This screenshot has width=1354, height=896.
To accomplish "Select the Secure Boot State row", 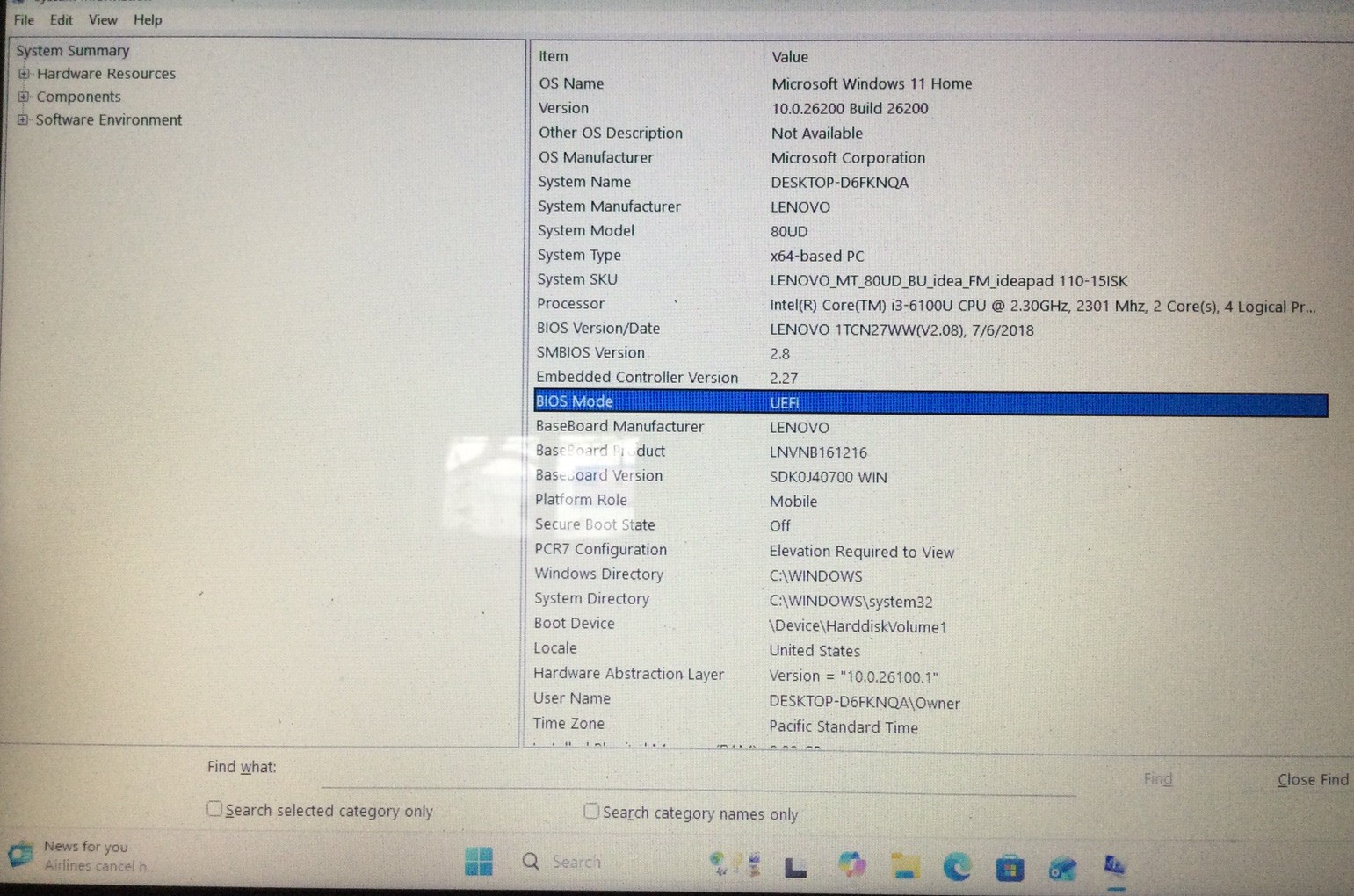I will click(x=931, y=525).
